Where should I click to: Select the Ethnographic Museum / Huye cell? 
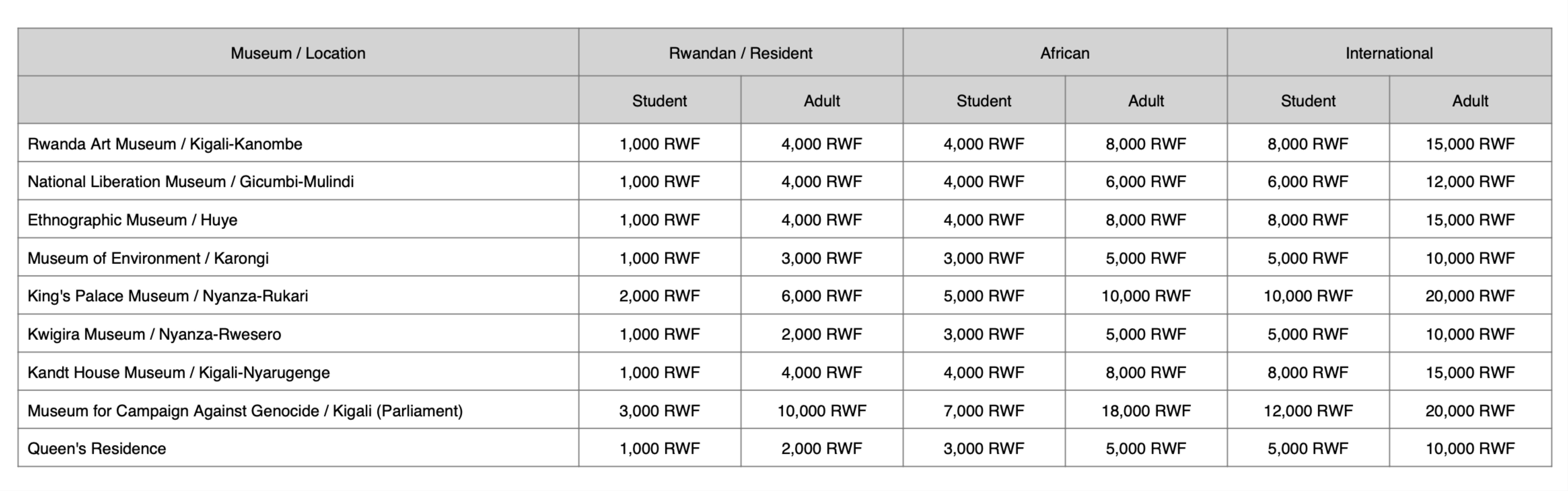pos(298,220)
